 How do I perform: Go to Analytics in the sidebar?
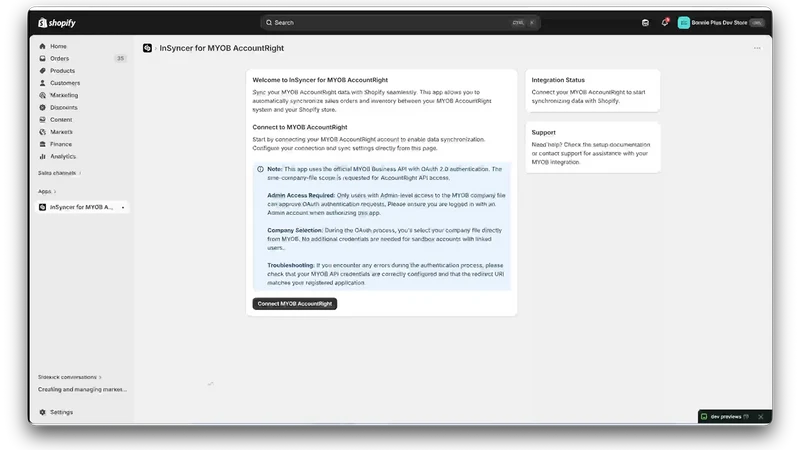(x=63, y=156)
